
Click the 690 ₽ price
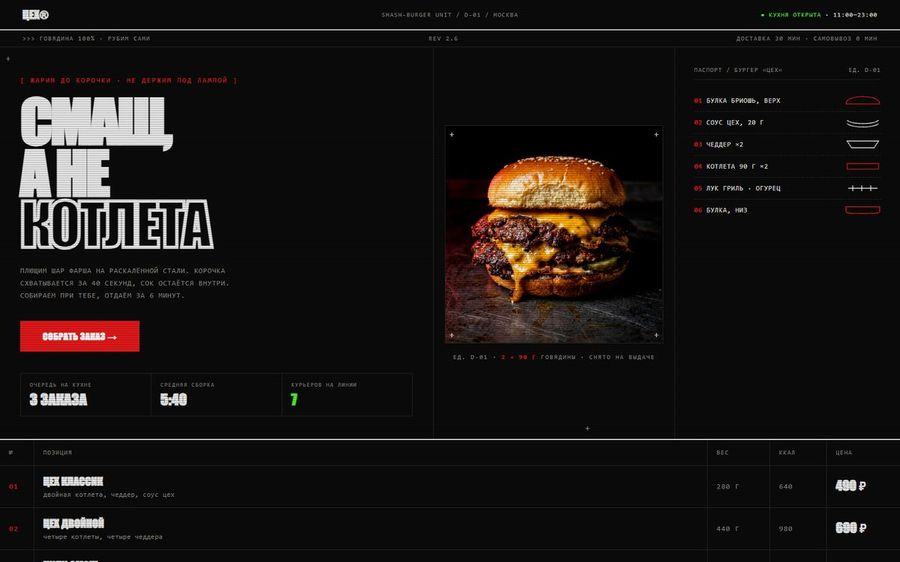[x=851, y=528]
